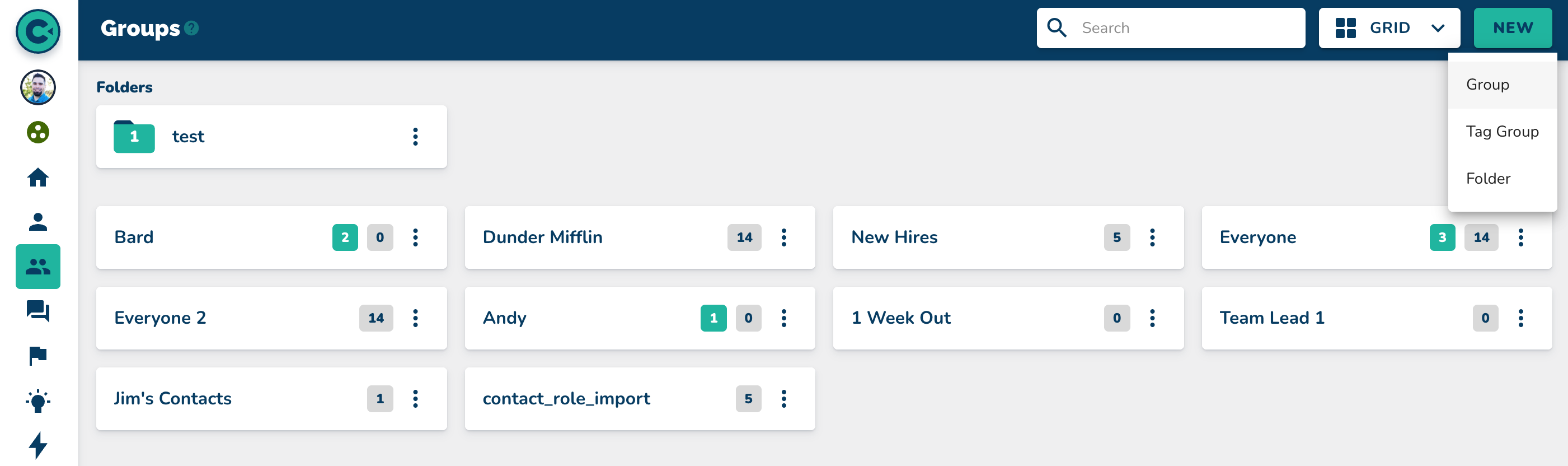Choose Tag Group from the New menu
Screen dimensions: 1568x466
pos(1501,132)
